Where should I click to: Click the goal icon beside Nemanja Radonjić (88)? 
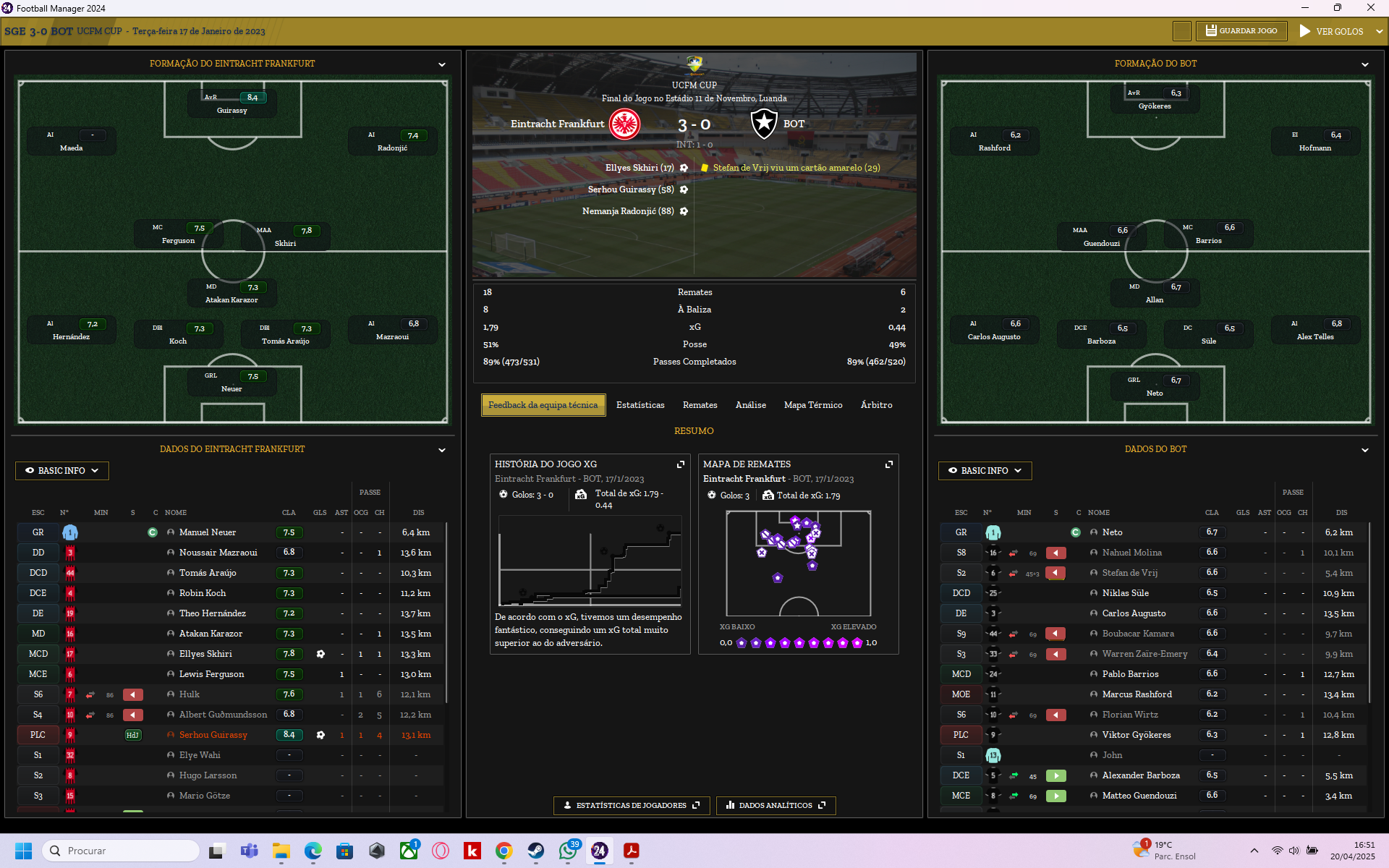pyautogui.click(x=684, y=211)
